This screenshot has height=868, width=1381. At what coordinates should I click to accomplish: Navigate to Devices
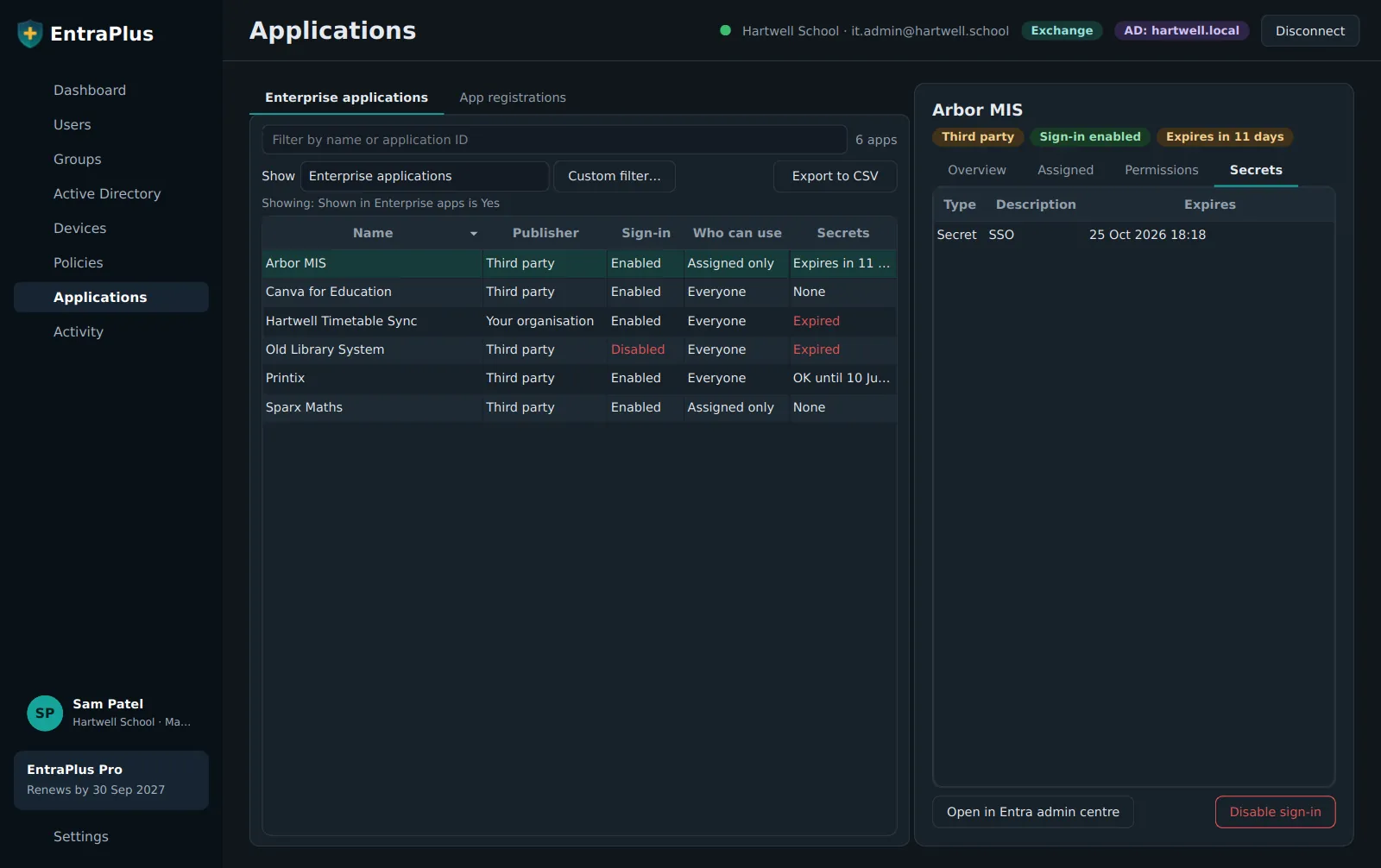111,228
